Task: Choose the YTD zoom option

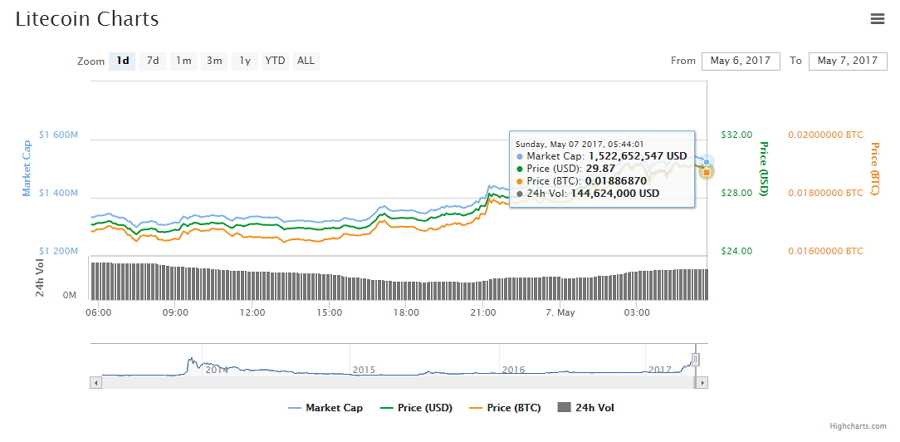Action: (x=276, y=61)
